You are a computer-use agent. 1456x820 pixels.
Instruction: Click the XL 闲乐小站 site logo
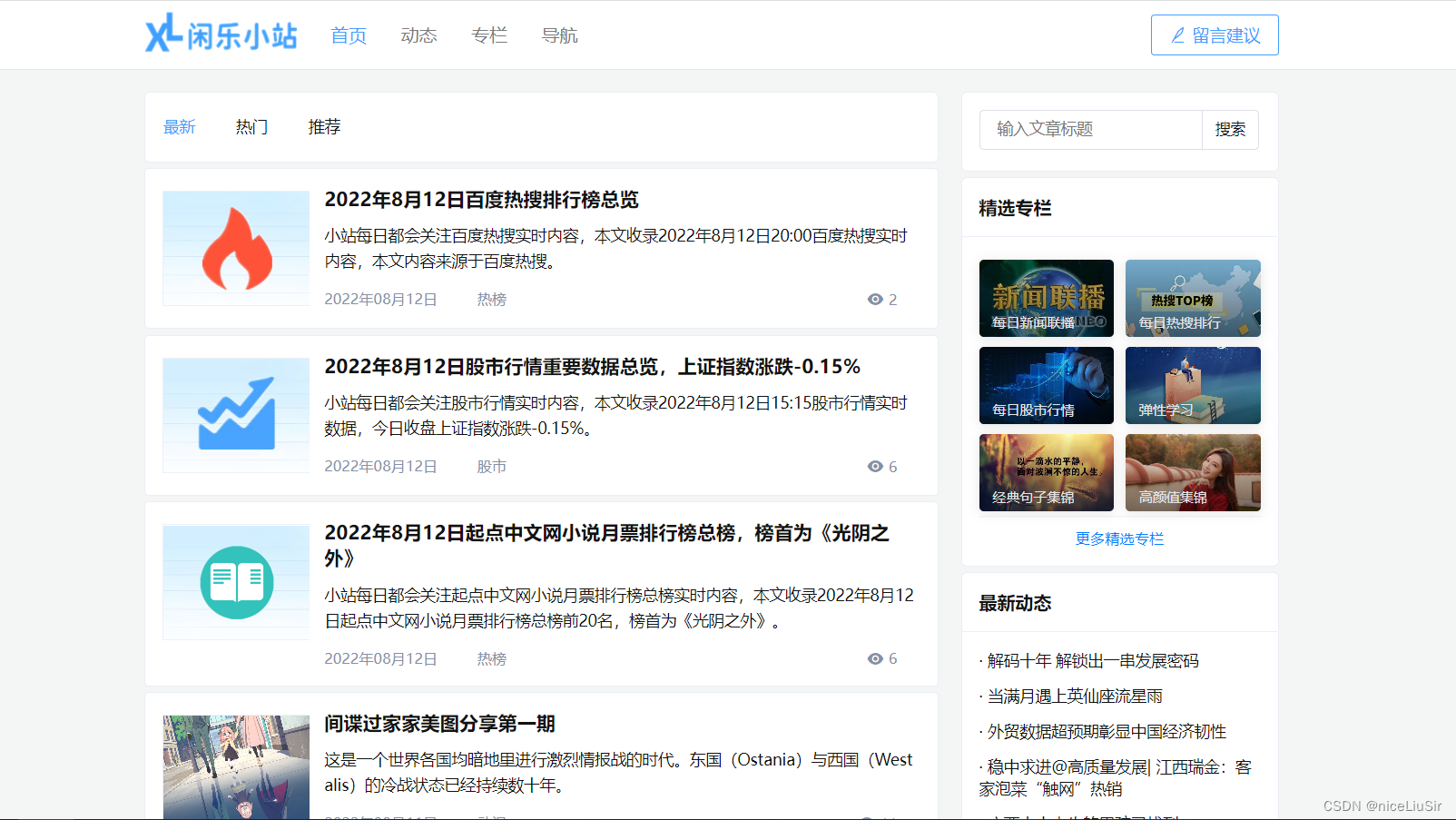221,35
